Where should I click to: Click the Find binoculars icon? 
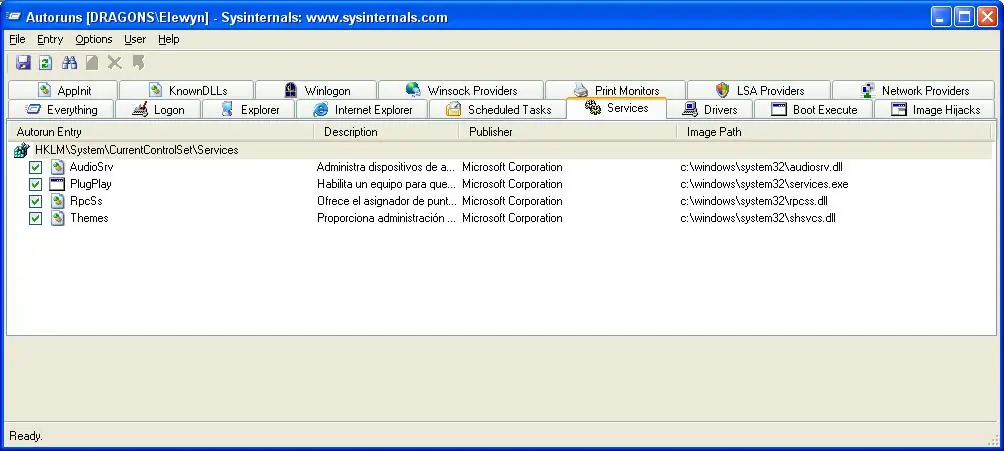[69, 63]
